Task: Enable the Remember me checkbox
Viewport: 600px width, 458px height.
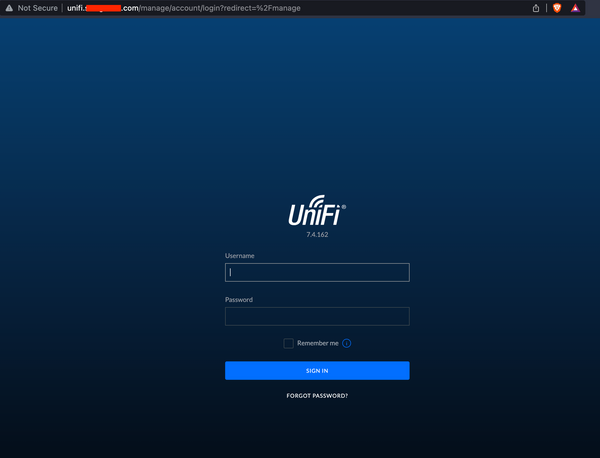Action: [x=289, y=343]
